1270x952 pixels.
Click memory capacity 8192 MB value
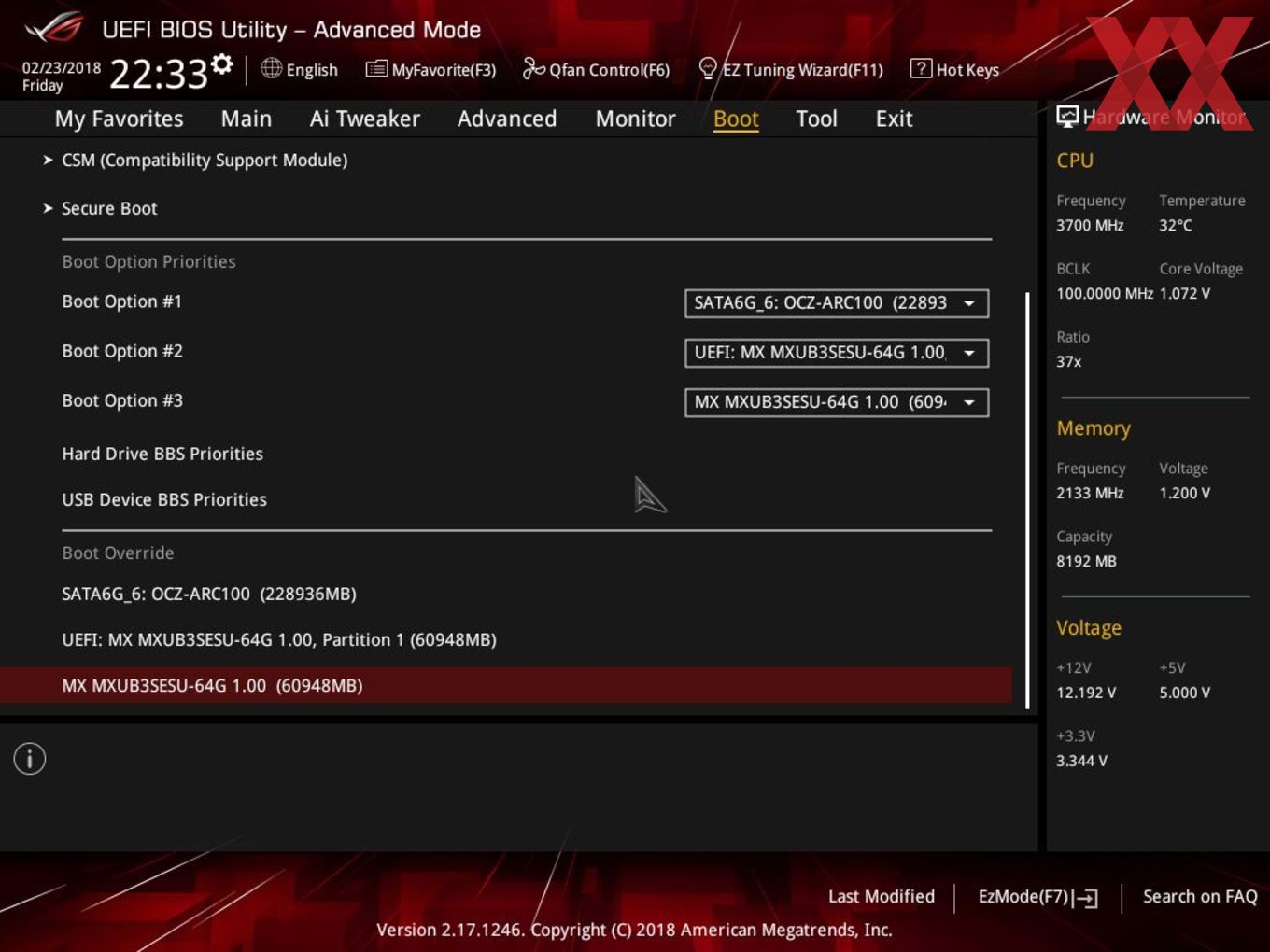click(x=1086, y=561)
